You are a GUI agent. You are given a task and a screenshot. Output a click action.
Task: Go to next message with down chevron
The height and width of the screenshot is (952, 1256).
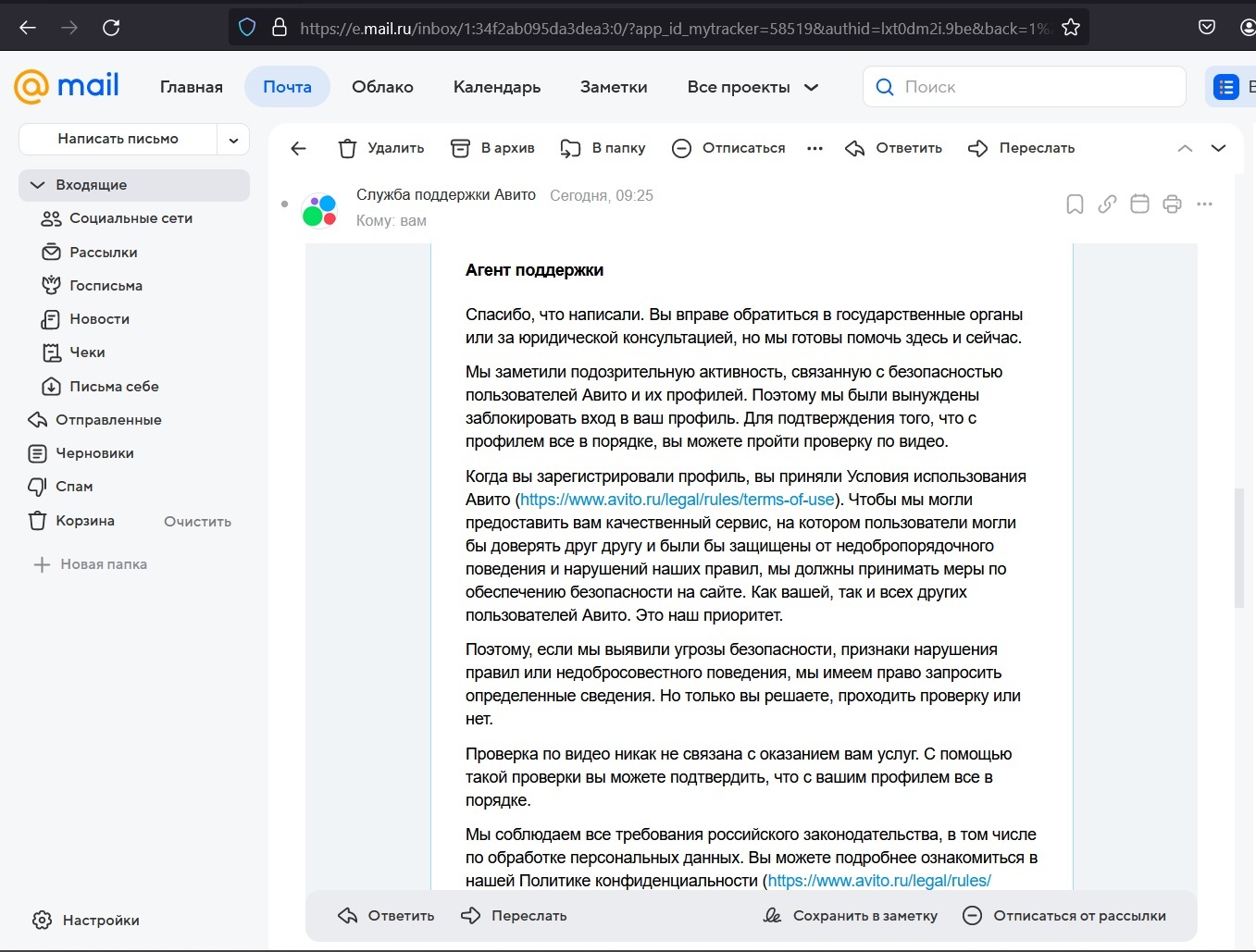(1218, 148)
